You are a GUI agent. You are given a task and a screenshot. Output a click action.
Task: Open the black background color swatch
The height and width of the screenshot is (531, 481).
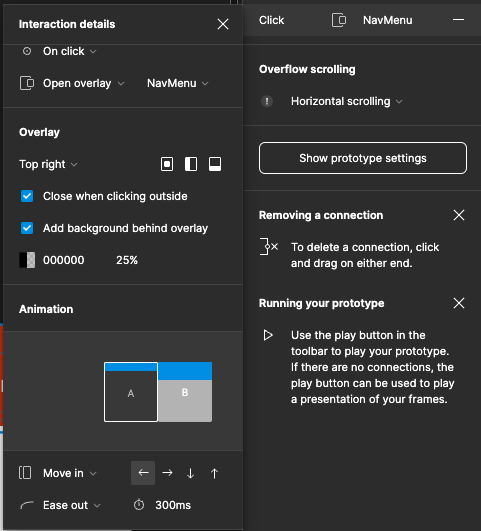(x=27, y=260)
